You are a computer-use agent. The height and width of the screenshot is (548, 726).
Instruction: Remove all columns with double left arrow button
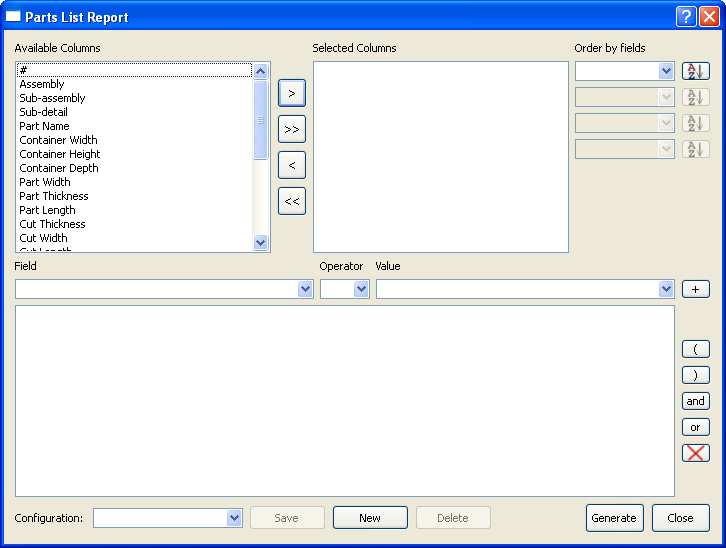click(x=291, y=201)
